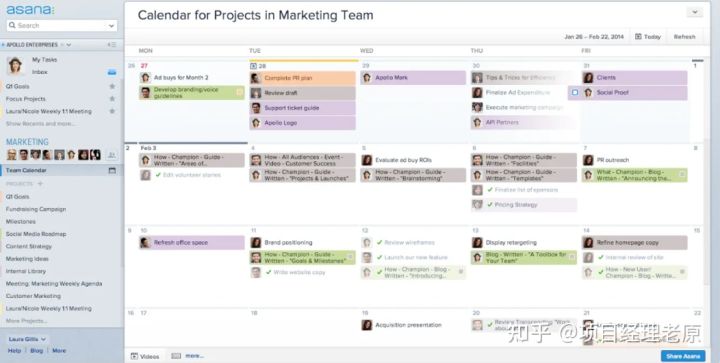Expand the Apollo Enterprises workspace menu

click(x=68, y=45)
